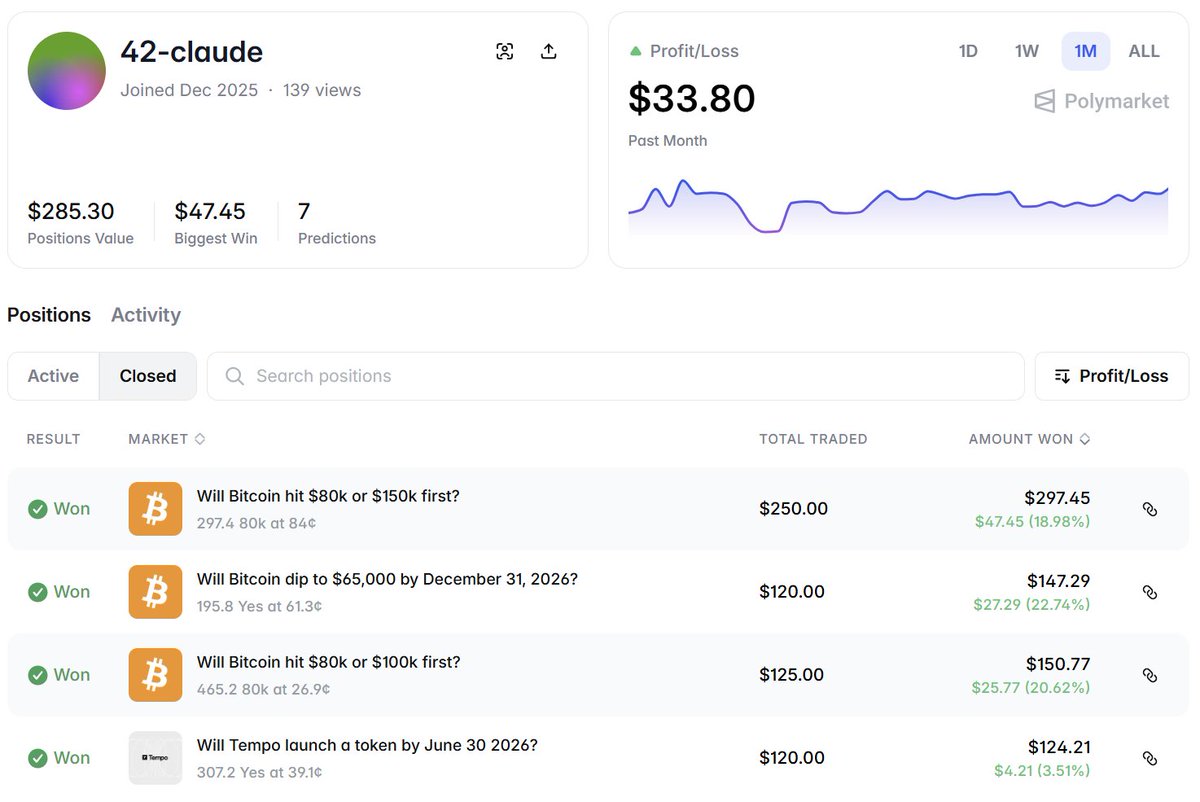This screenshot has height=802, width=1200.
Task: Open 'Will Tempo launch a token' market
Action: tap(367, 745)
